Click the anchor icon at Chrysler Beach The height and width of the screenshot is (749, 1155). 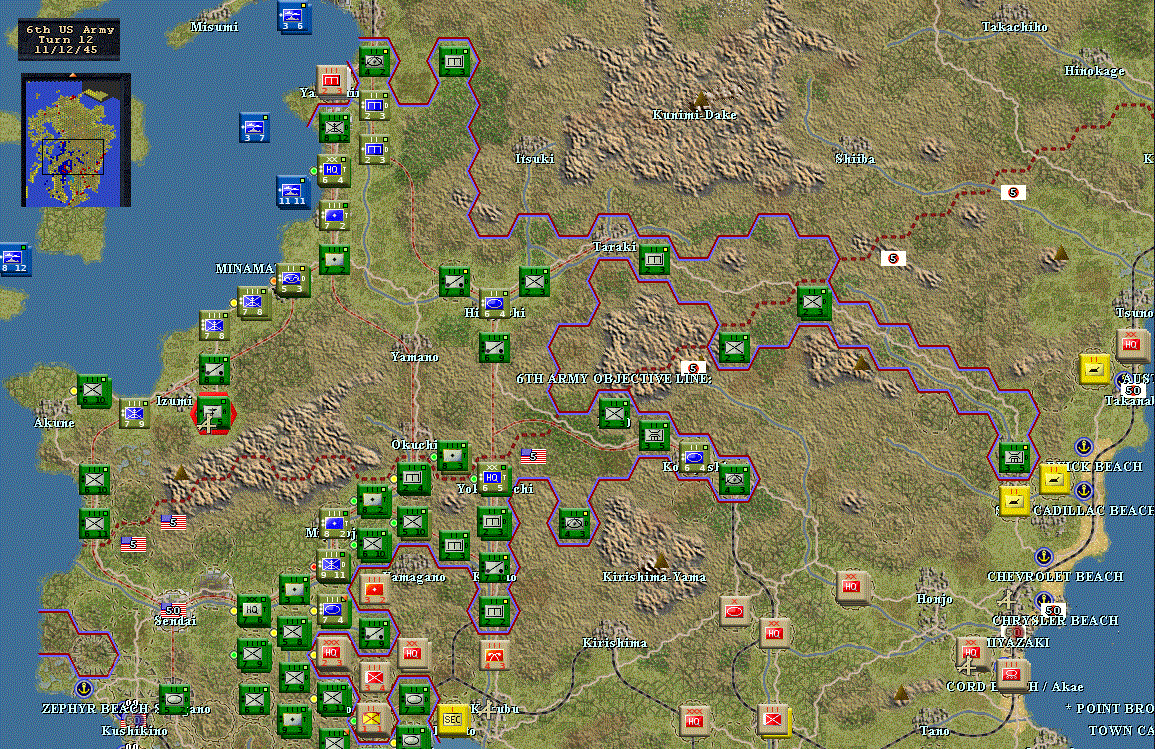[1043, 600]
